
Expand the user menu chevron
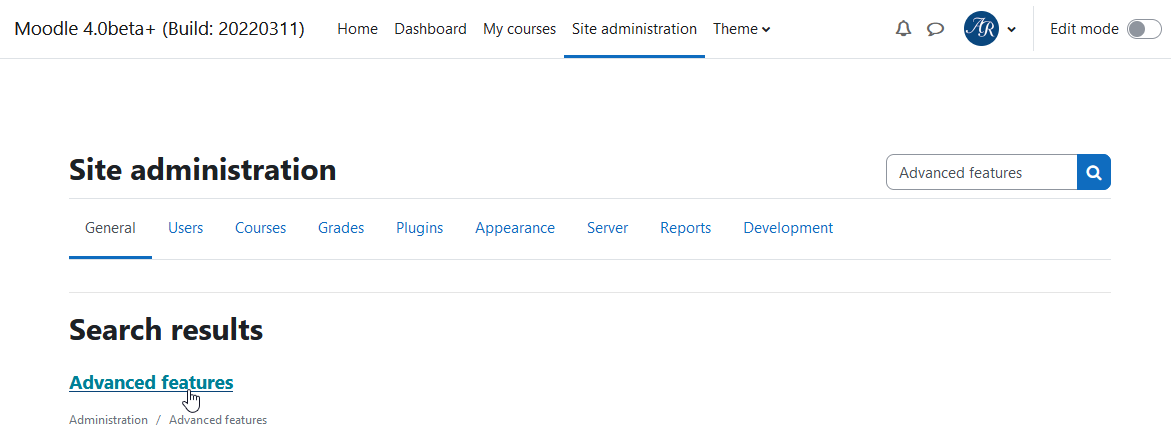coord(1011,30)
